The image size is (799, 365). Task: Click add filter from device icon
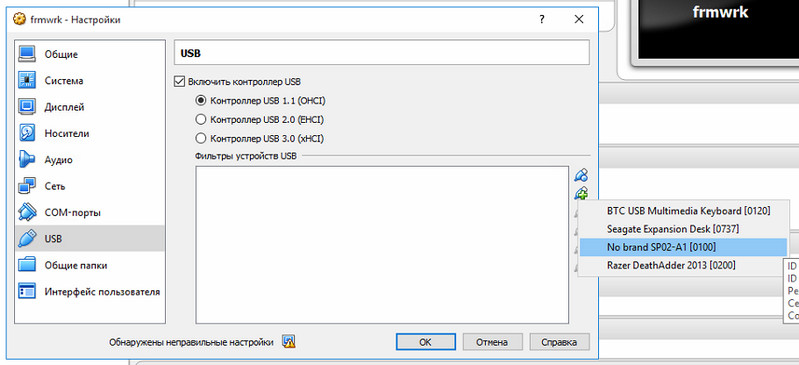[x=581, y=193]
